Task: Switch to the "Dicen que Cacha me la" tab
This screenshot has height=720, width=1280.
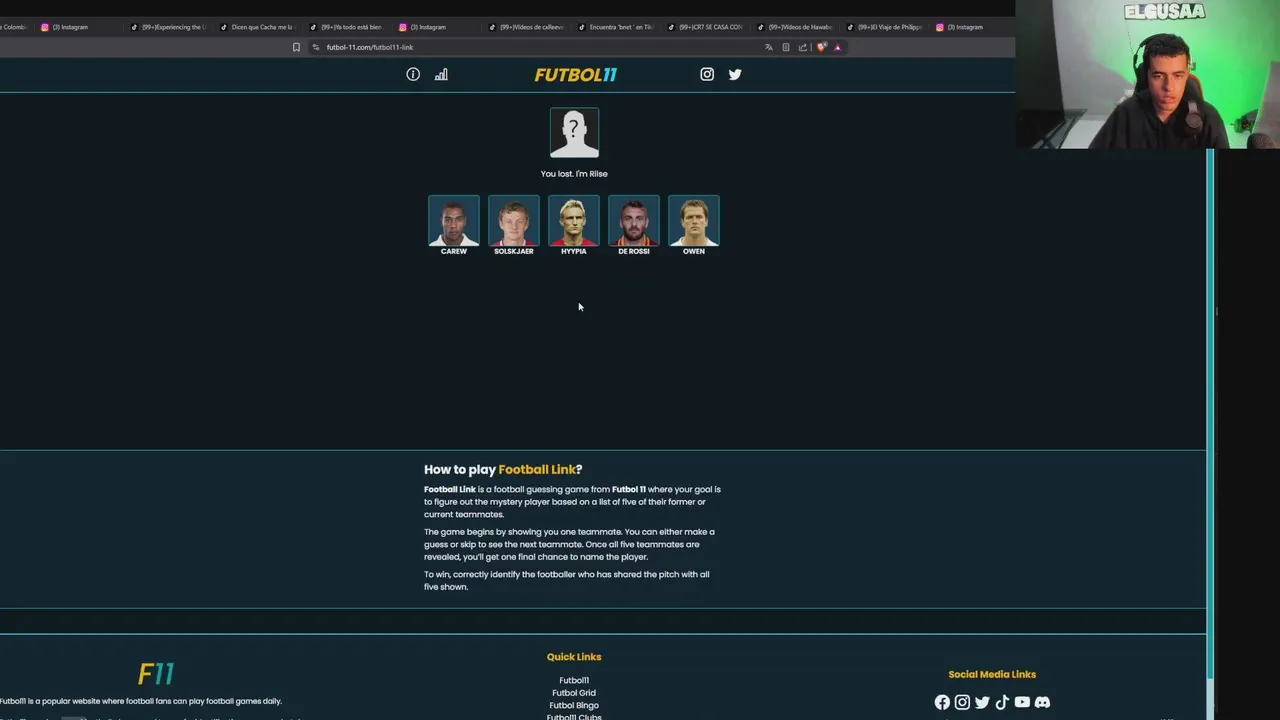Action: [257, 27]
